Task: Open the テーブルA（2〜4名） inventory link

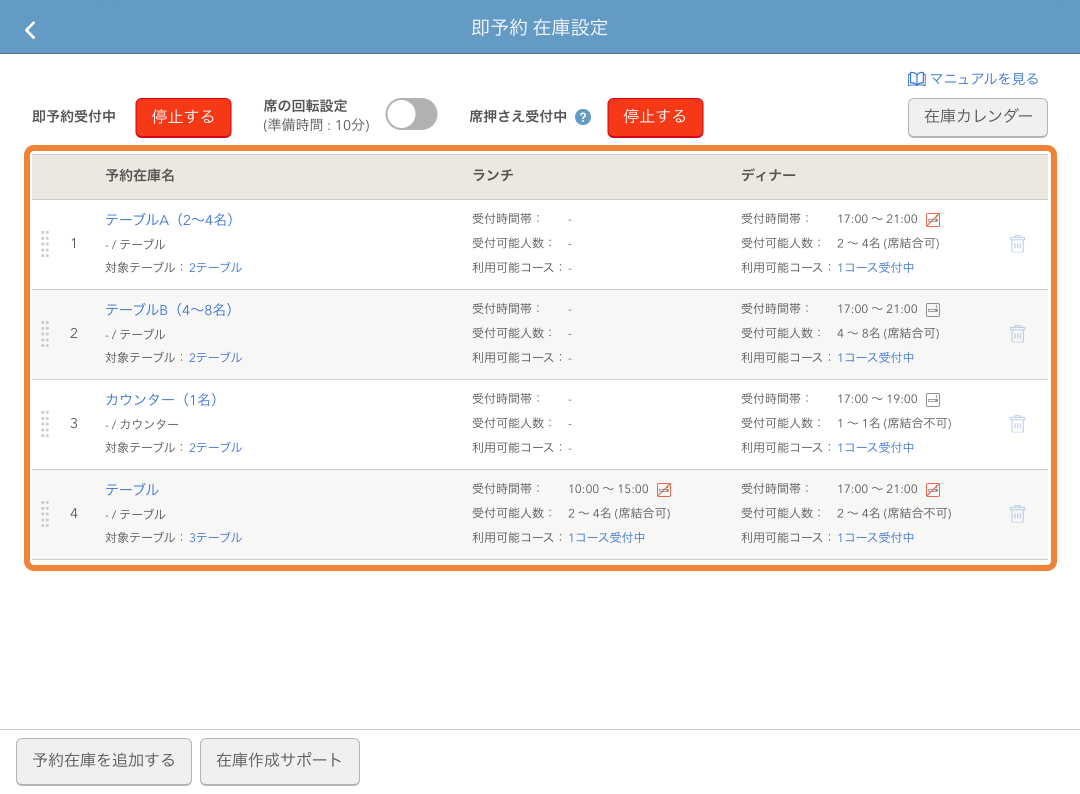Action: [170, 219]
